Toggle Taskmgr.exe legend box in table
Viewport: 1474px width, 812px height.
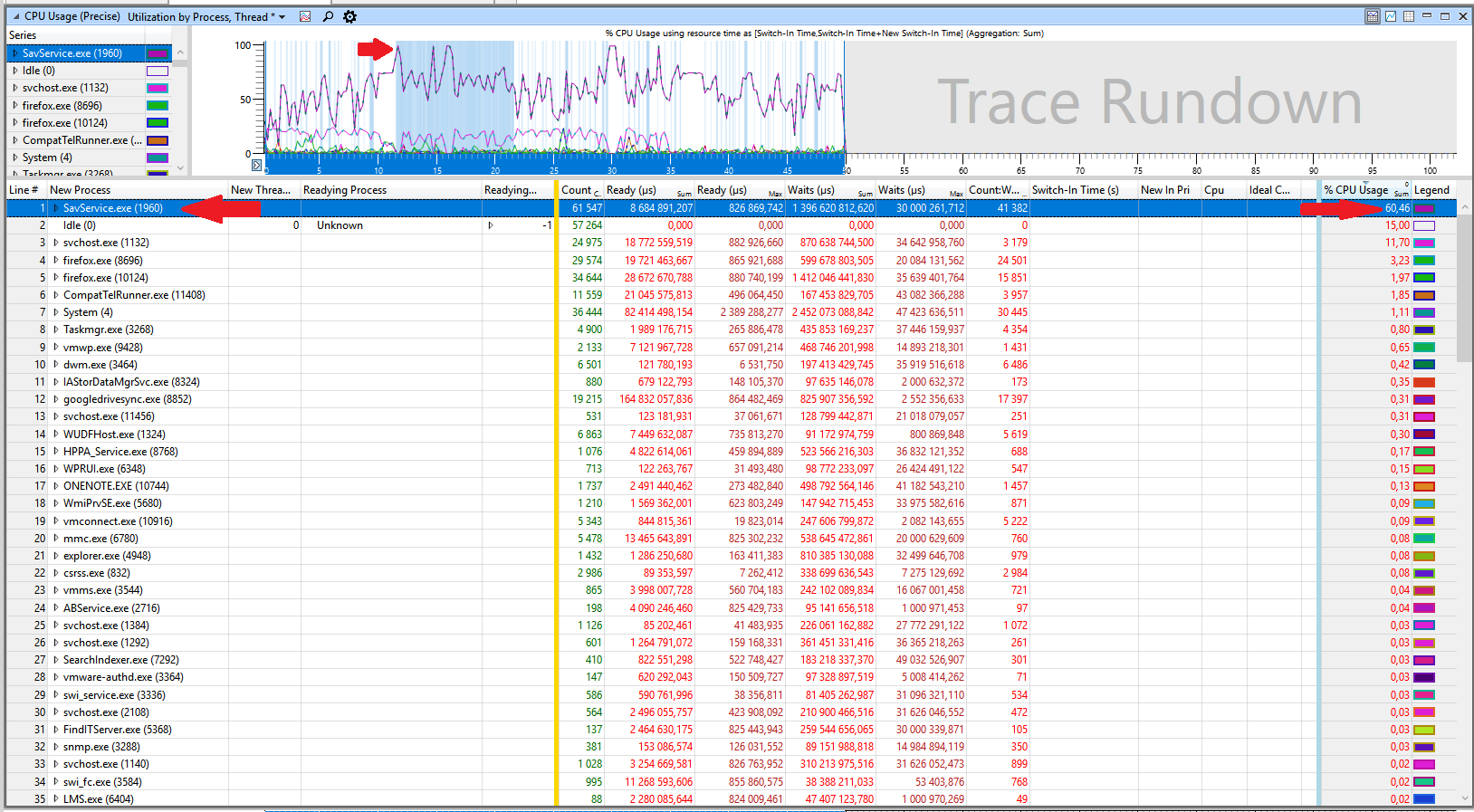[x=1424, y=330]
